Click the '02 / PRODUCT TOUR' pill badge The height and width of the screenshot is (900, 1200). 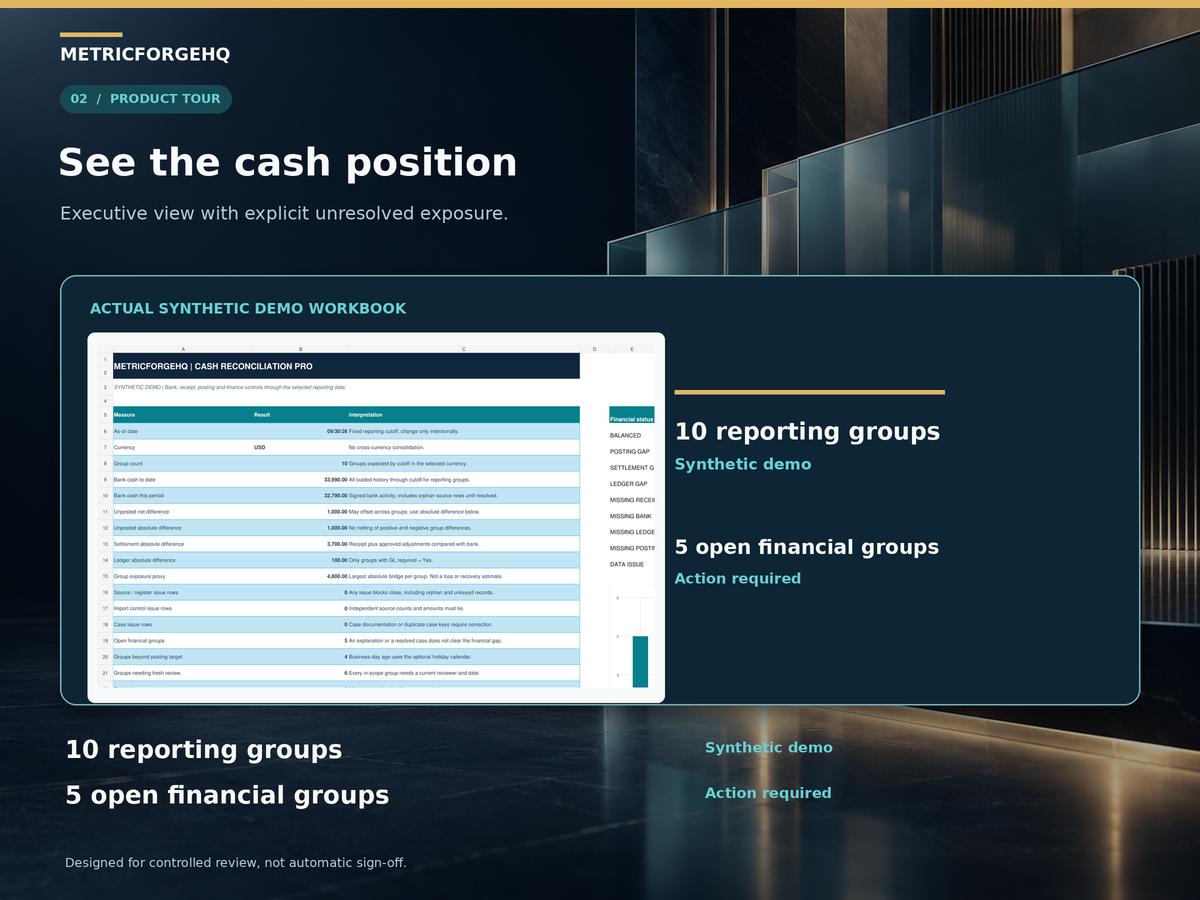pos(146,99)
